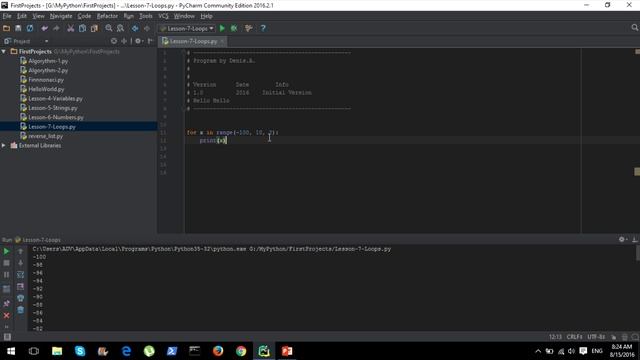Click the Replace toolbar icon
The height and width of the screenshot is (360, 640).
pyautogui.click(x=120, y=29)
